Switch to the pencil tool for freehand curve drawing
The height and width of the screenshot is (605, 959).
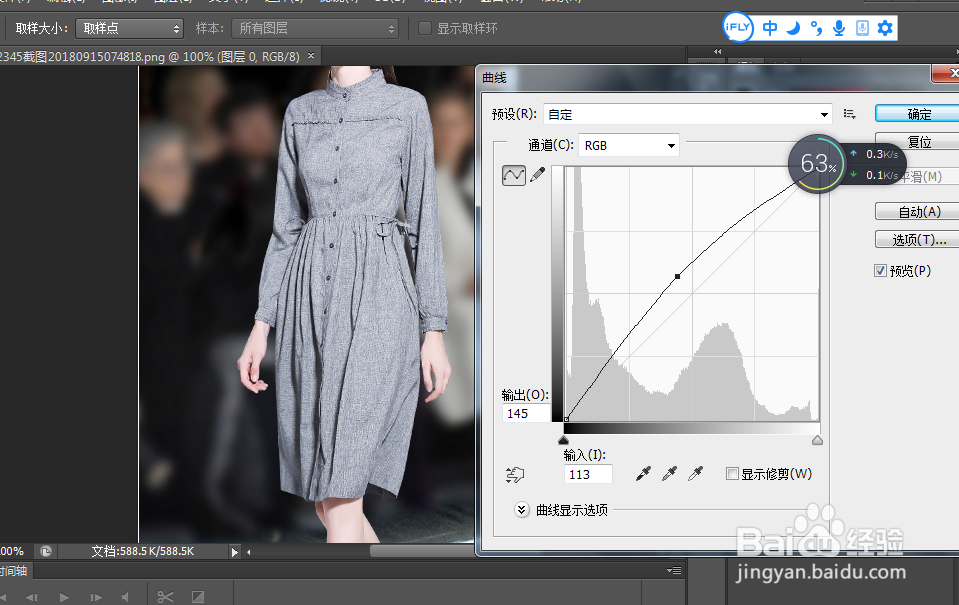537,172
